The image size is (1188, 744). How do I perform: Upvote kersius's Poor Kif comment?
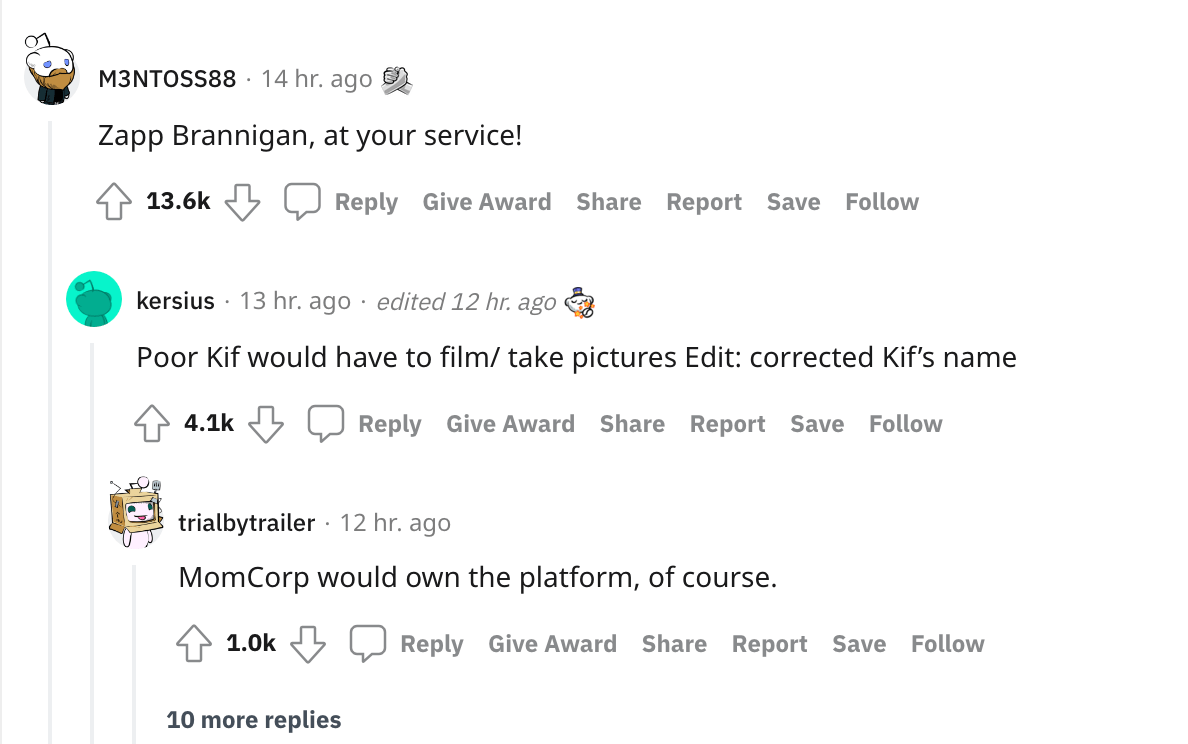[152, 424]
